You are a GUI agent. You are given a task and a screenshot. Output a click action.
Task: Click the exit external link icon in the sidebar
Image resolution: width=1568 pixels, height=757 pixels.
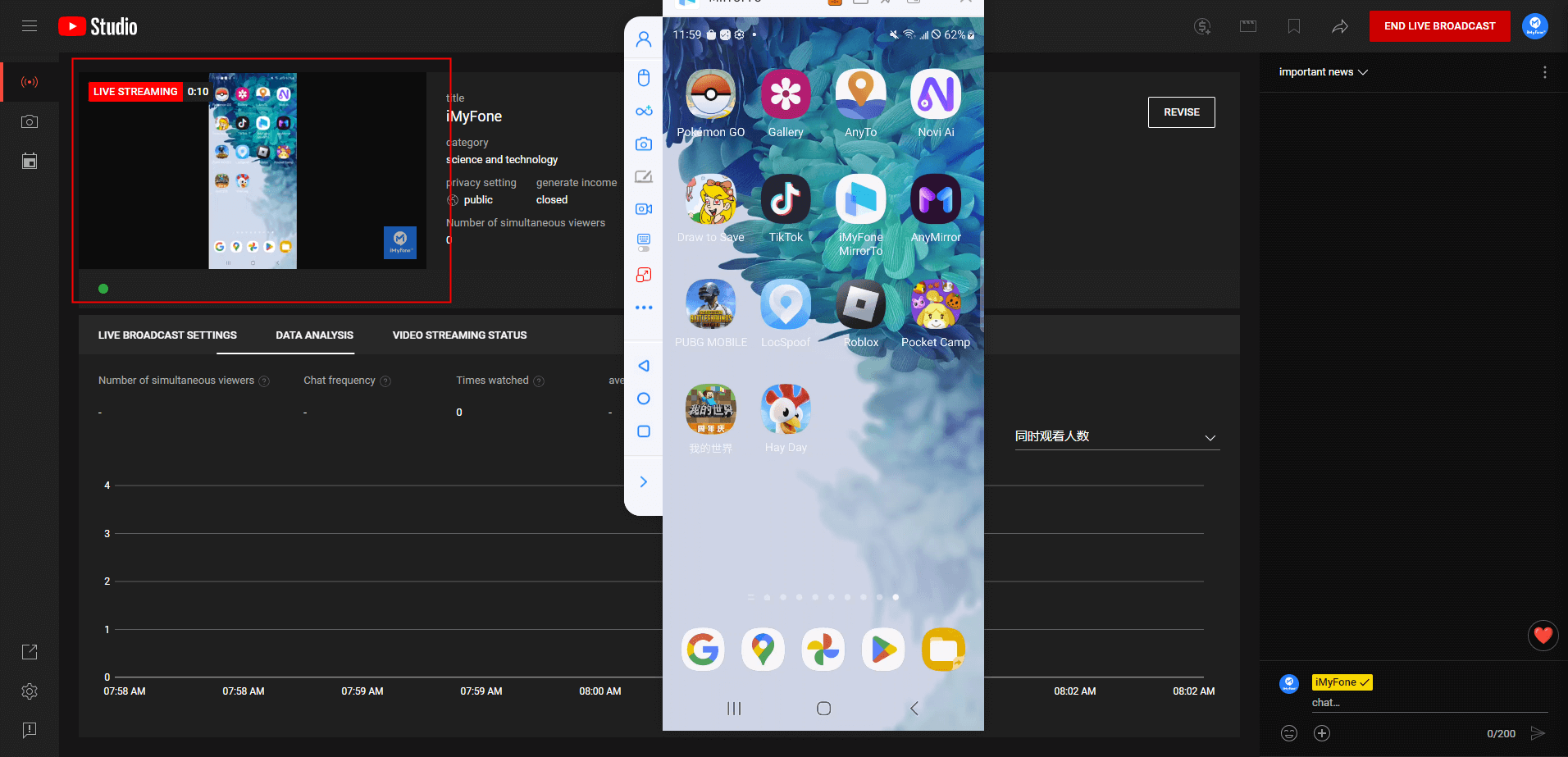click(x=30, y=652)
